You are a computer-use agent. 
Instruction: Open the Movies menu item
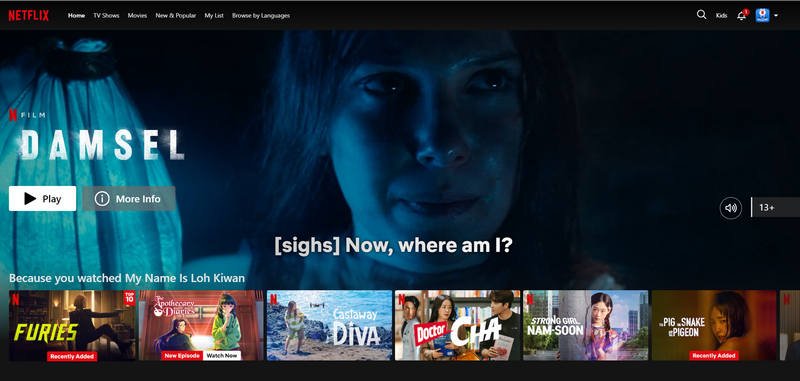pyautogui.click(x=137, y=16)
